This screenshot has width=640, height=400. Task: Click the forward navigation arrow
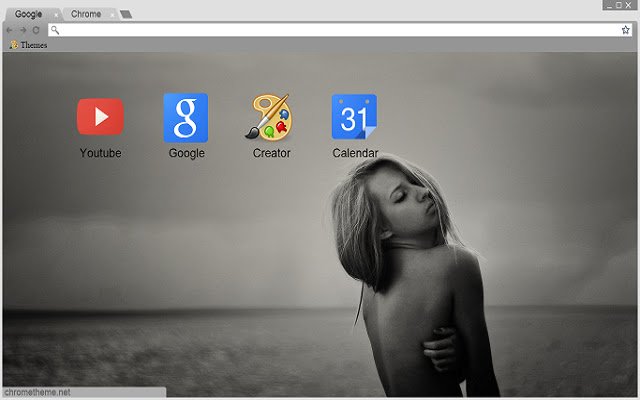point(23,30)
